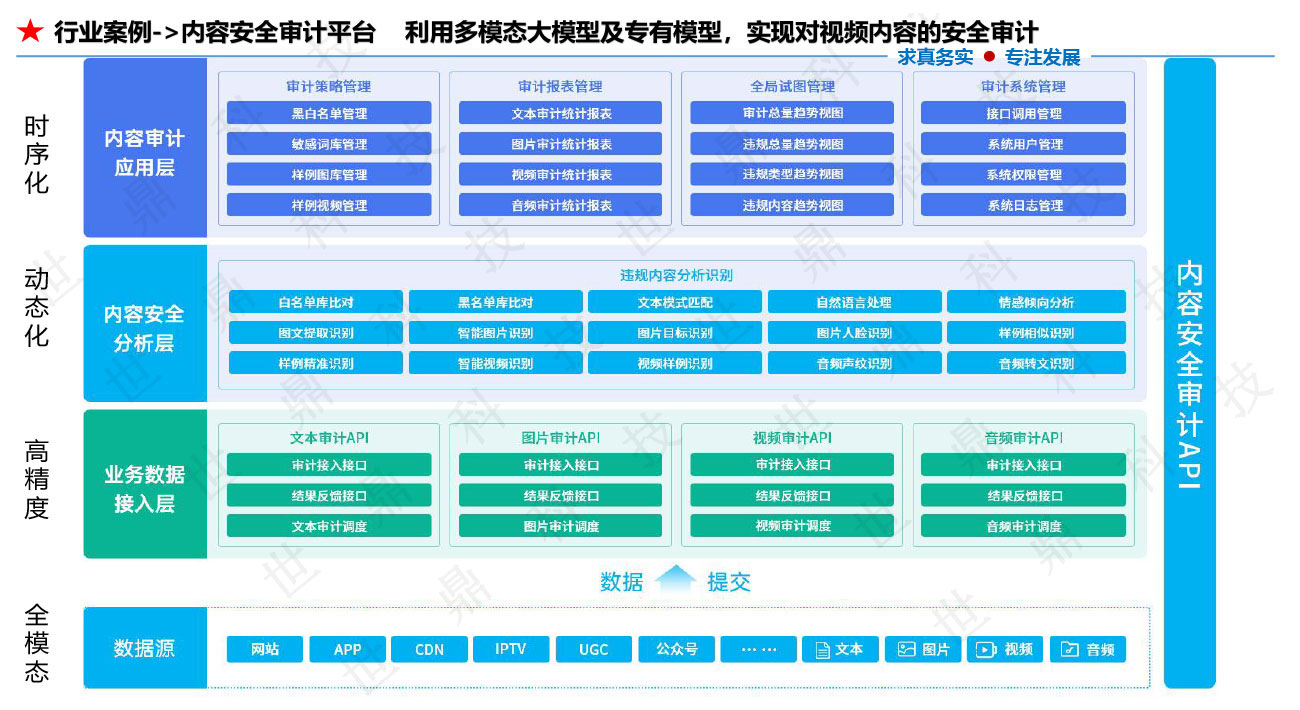
Task: Click the upload arrow between 数据 and 提交
Action: click(x=676, y=578)
